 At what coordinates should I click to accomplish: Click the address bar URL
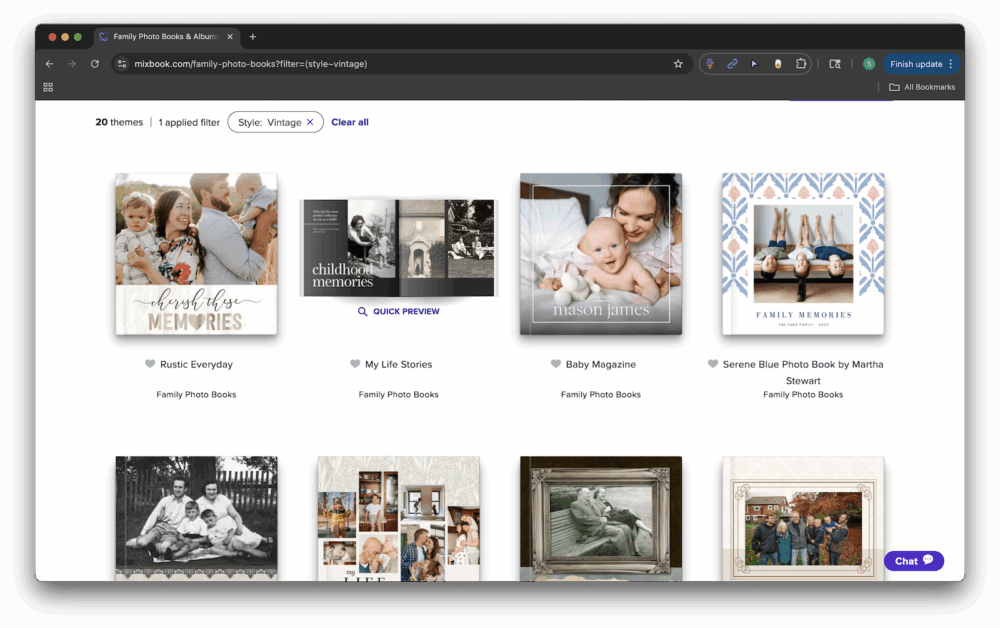pos(251,64)
